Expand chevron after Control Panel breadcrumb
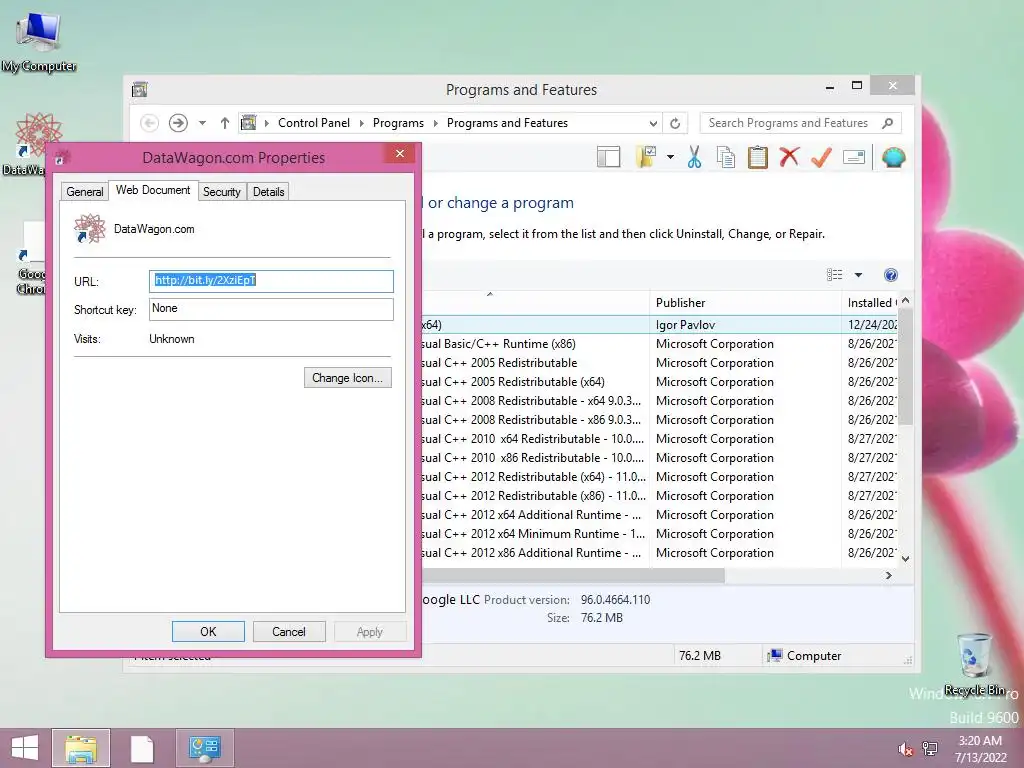The width and height of the screenshot is (1024, 768). pyautogui.click(x=362, y=123)
